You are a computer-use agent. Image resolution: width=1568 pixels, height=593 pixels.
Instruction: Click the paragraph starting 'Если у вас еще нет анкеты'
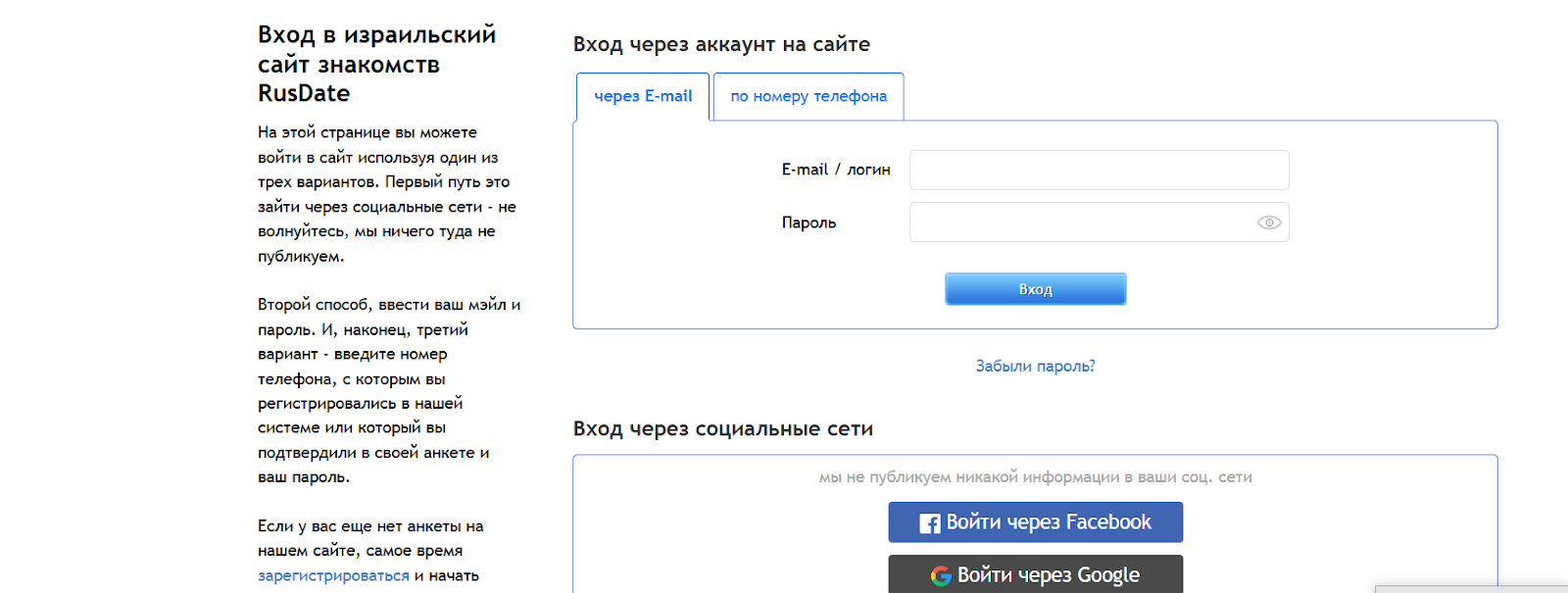coord(370,551)
